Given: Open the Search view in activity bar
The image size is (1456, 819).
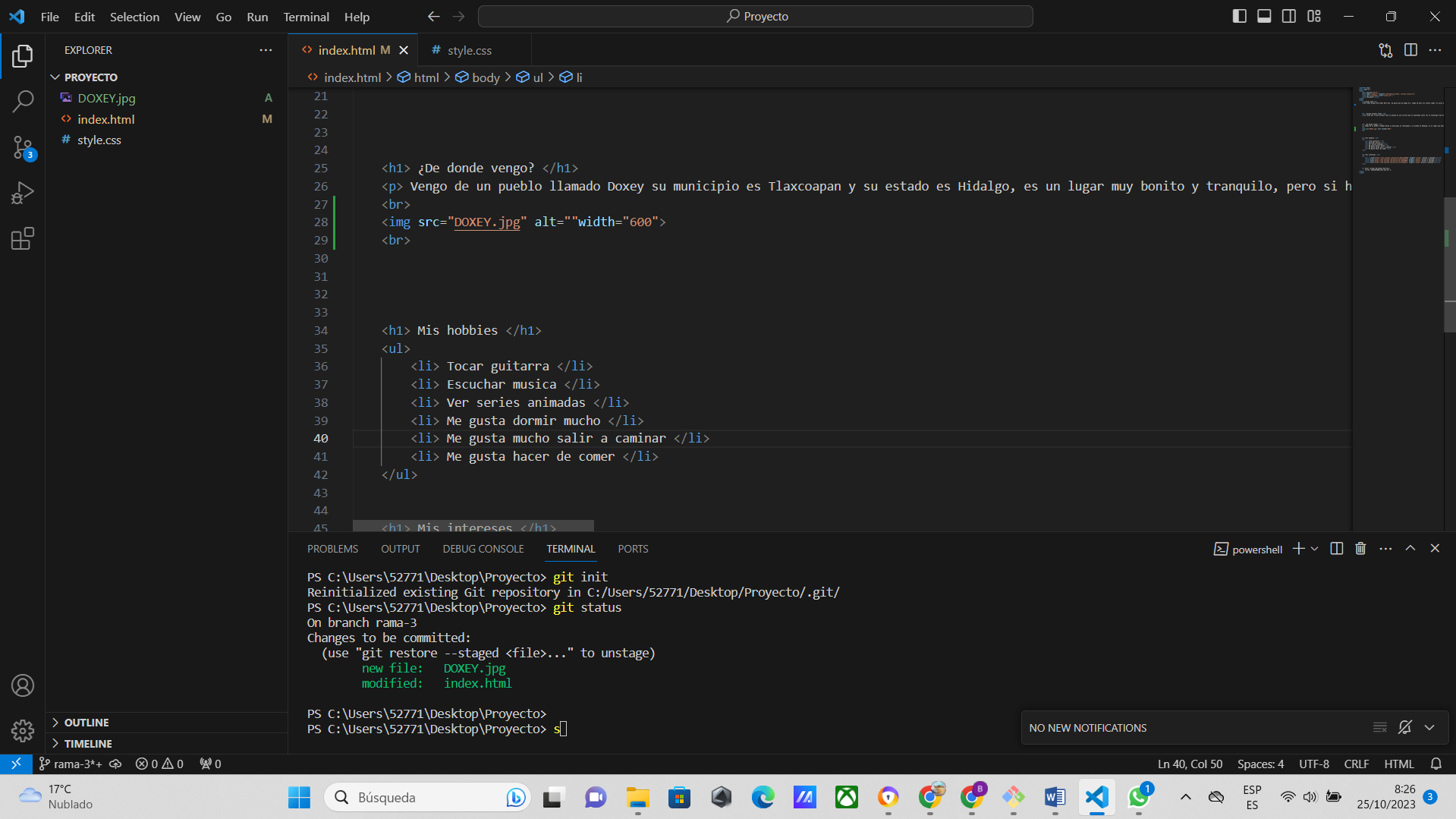Looking at the screenshot, I should click(23, 101).
